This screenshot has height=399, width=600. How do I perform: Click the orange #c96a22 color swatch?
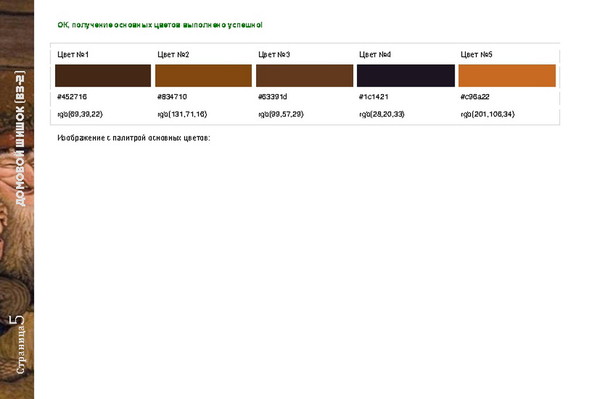507,76
